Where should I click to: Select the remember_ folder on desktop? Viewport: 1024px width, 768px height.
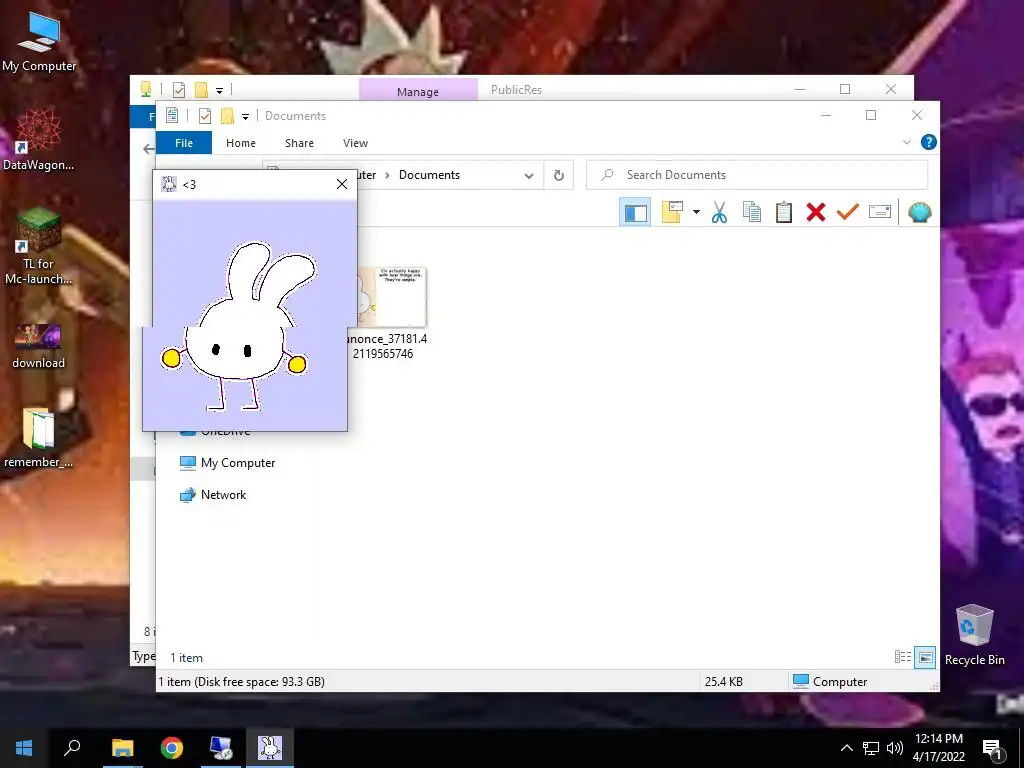pos(39,437)
